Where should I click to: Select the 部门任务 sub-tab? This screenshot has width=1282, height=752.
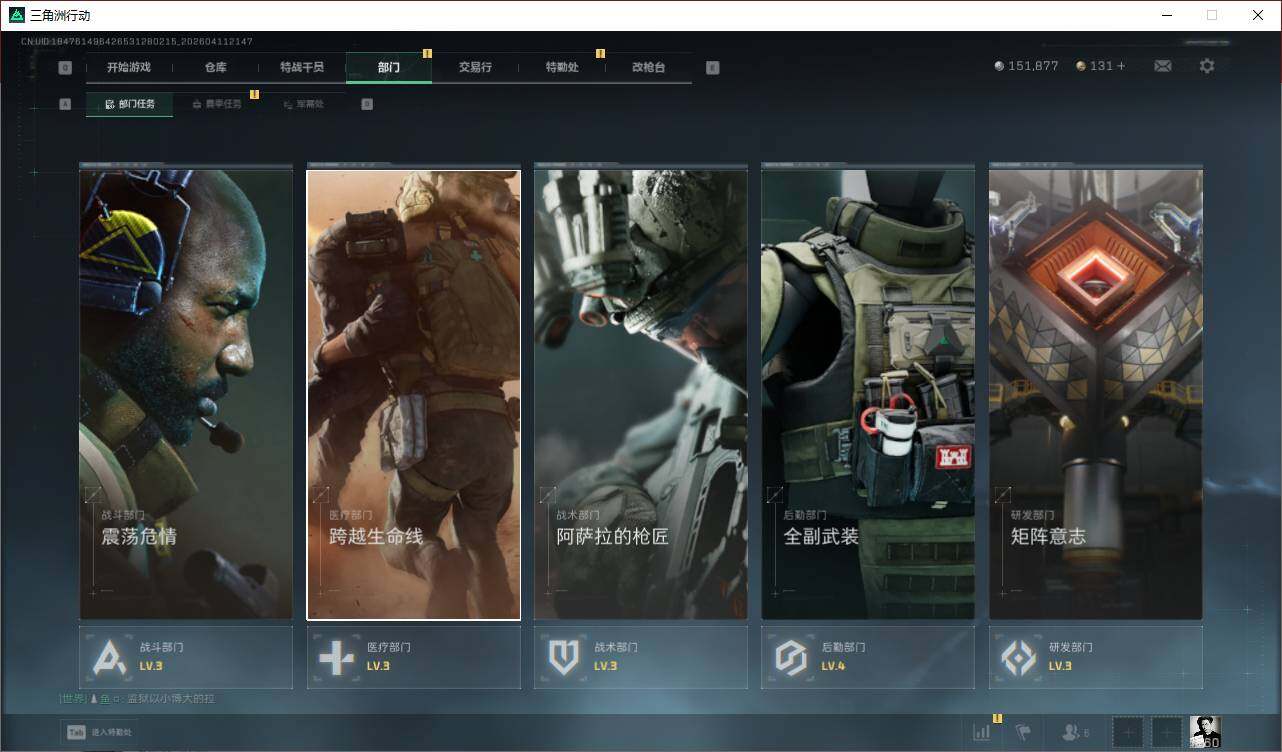click(x=129, y=104)
